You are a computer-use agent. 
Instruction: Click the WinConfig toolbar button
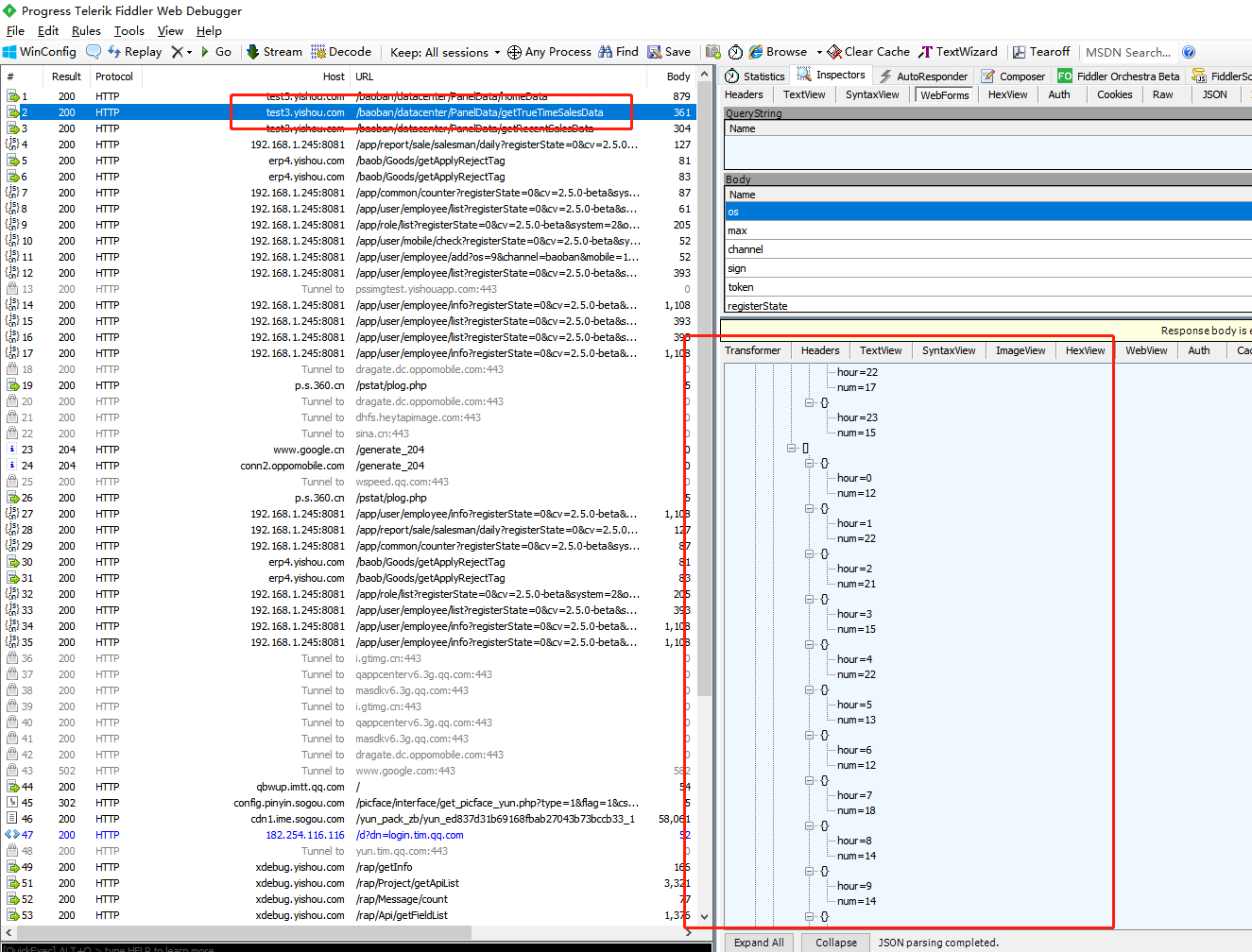pos(40,52)
